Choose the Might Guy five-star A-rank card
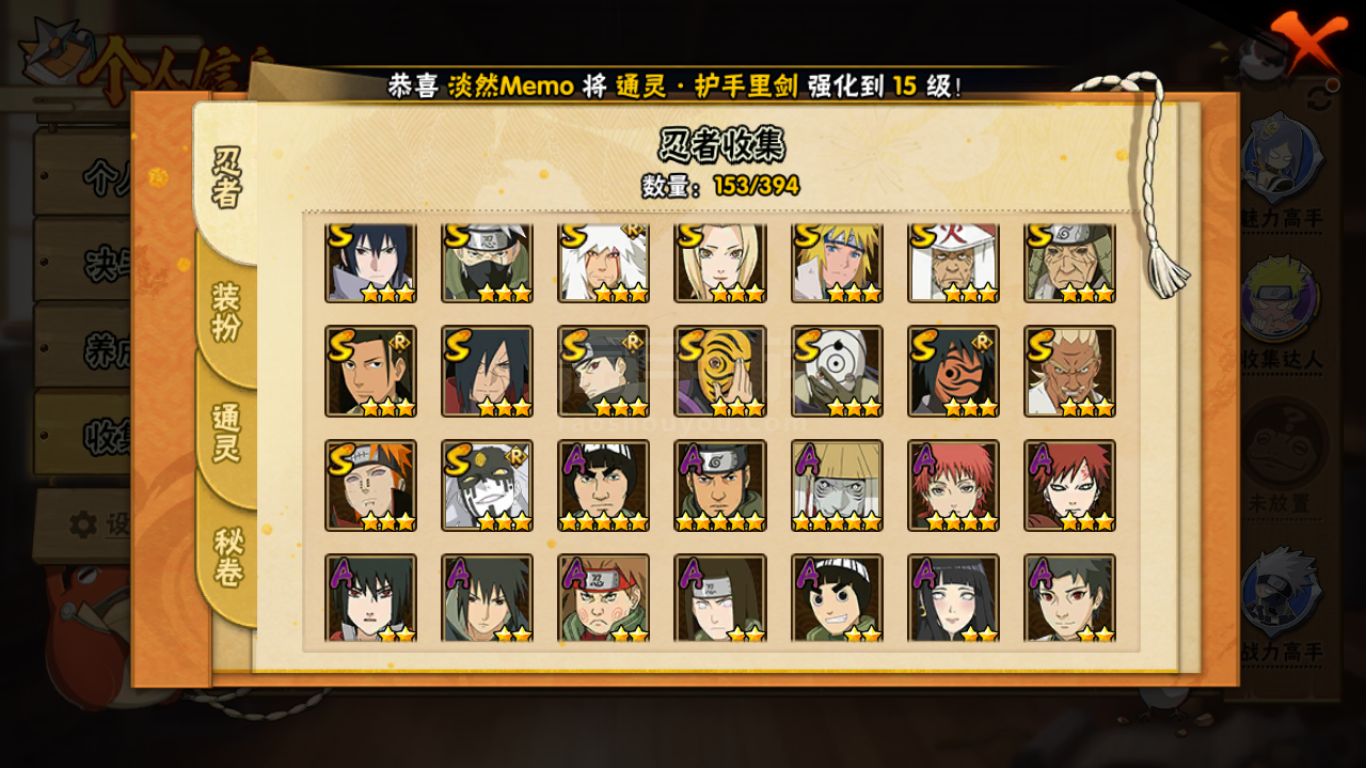This screenshot has height=768, width=1366. point(603,485)
